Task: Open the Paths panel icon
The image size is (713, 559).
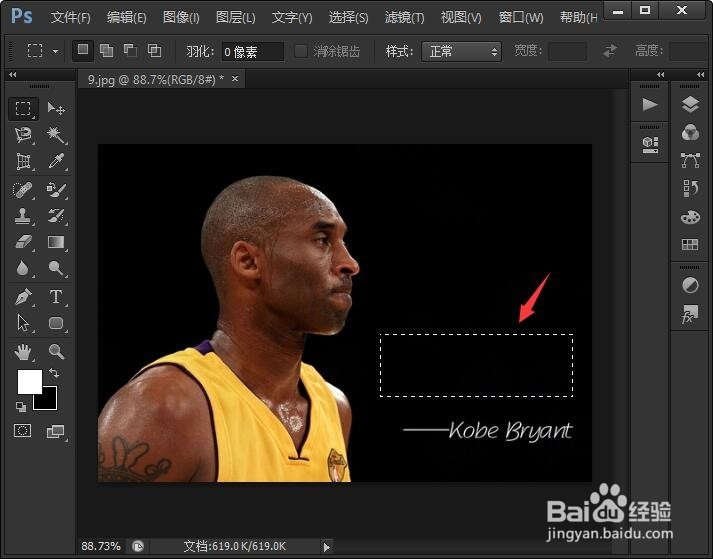Action: (x=690, y=160)
